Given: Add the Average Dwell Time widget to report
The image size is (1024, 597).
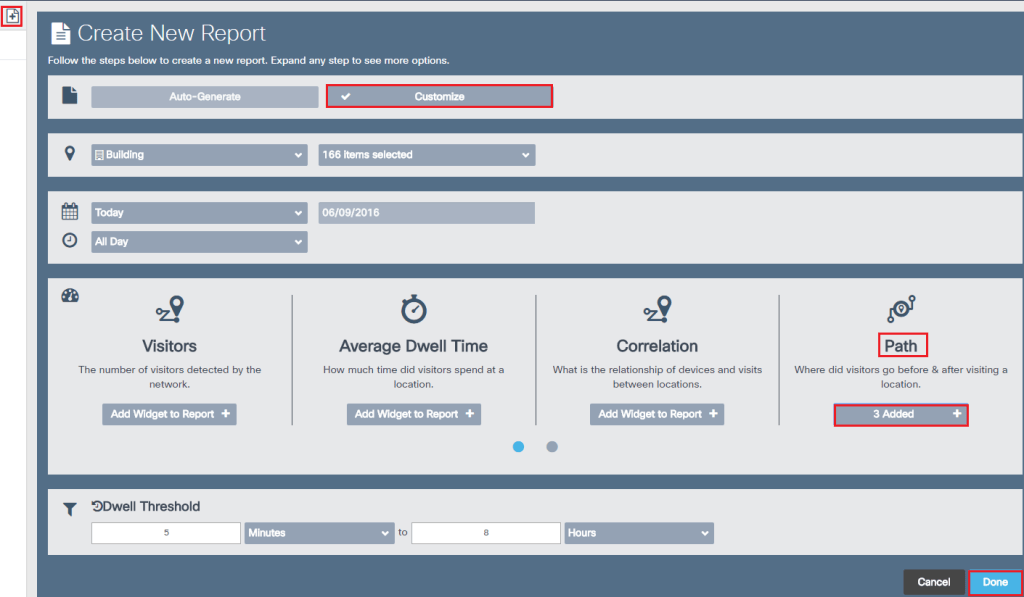Looking at the screenshot, I should (x=413, y=414).
